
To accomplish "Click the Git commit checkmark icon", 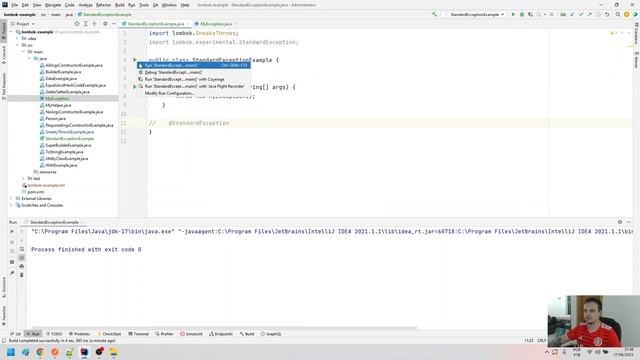I will (x=581, y=14).
